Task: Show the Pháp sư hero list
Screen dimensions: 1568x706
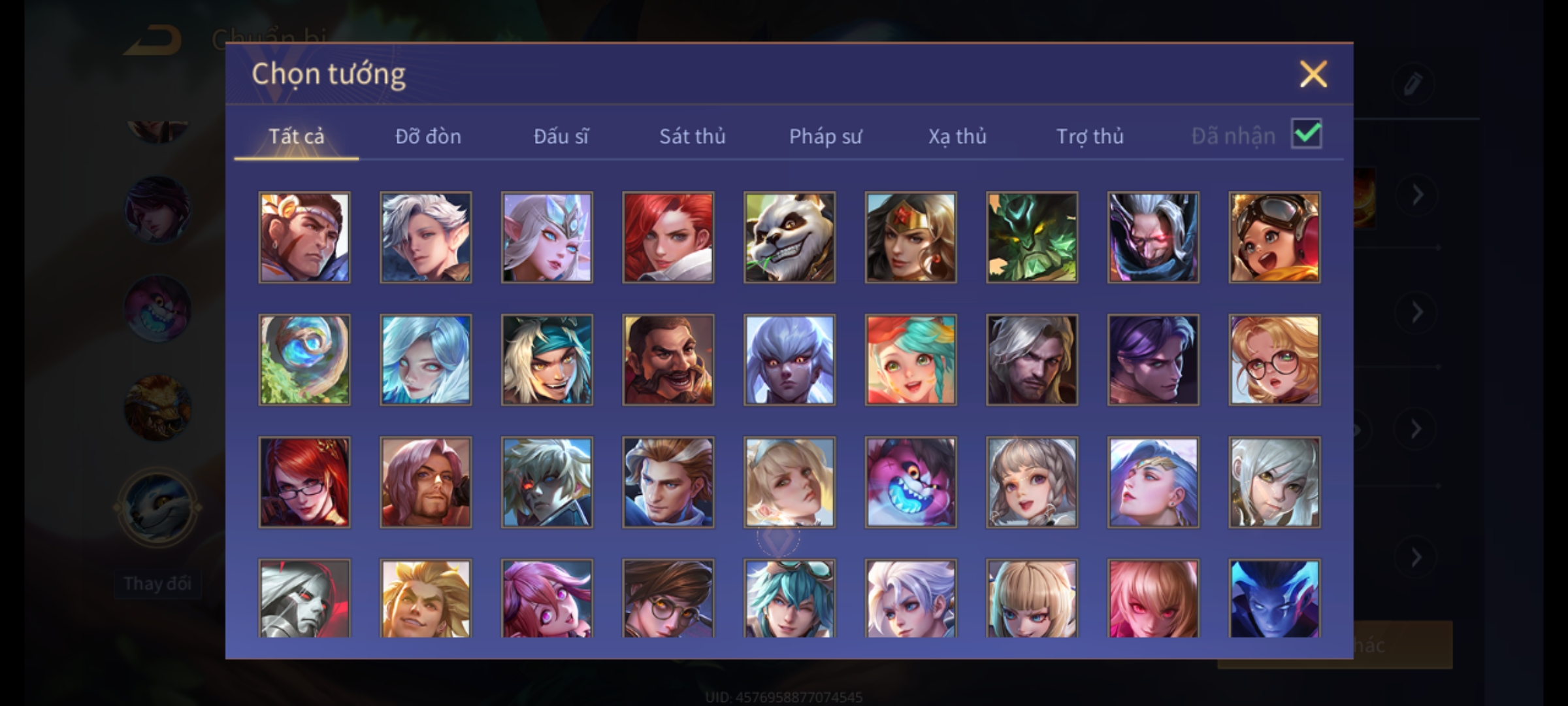Action: coord(825,137)
